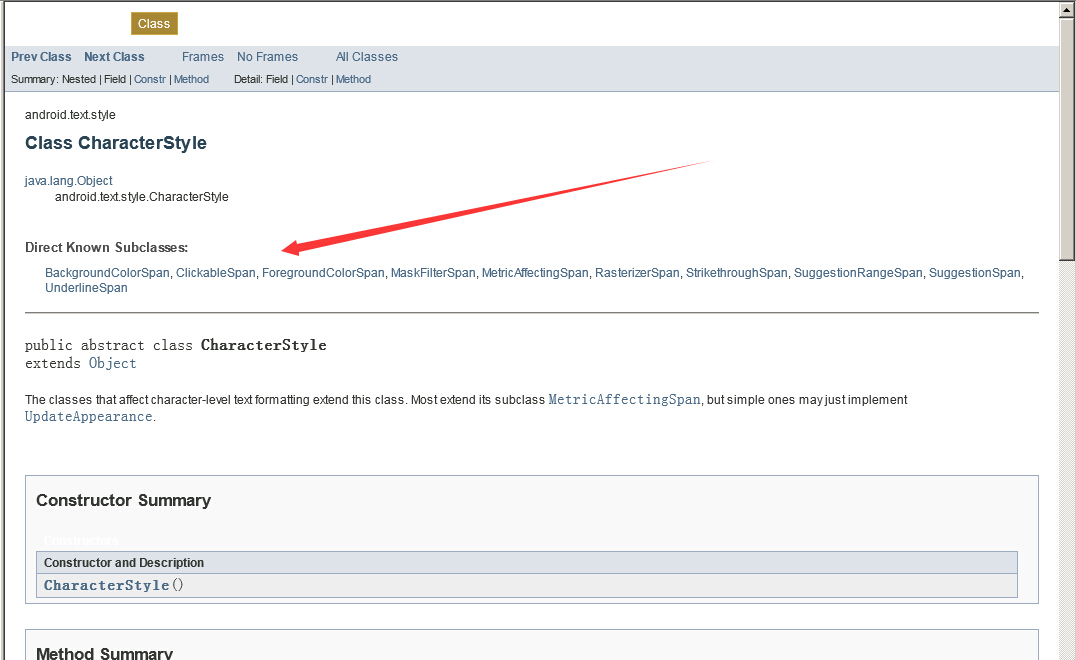Image resolution: width=1076 pixels, height=660 pixels.
Task: Open MetricAffectingSpan in subclasses list
Action: [x=535, y=272]
